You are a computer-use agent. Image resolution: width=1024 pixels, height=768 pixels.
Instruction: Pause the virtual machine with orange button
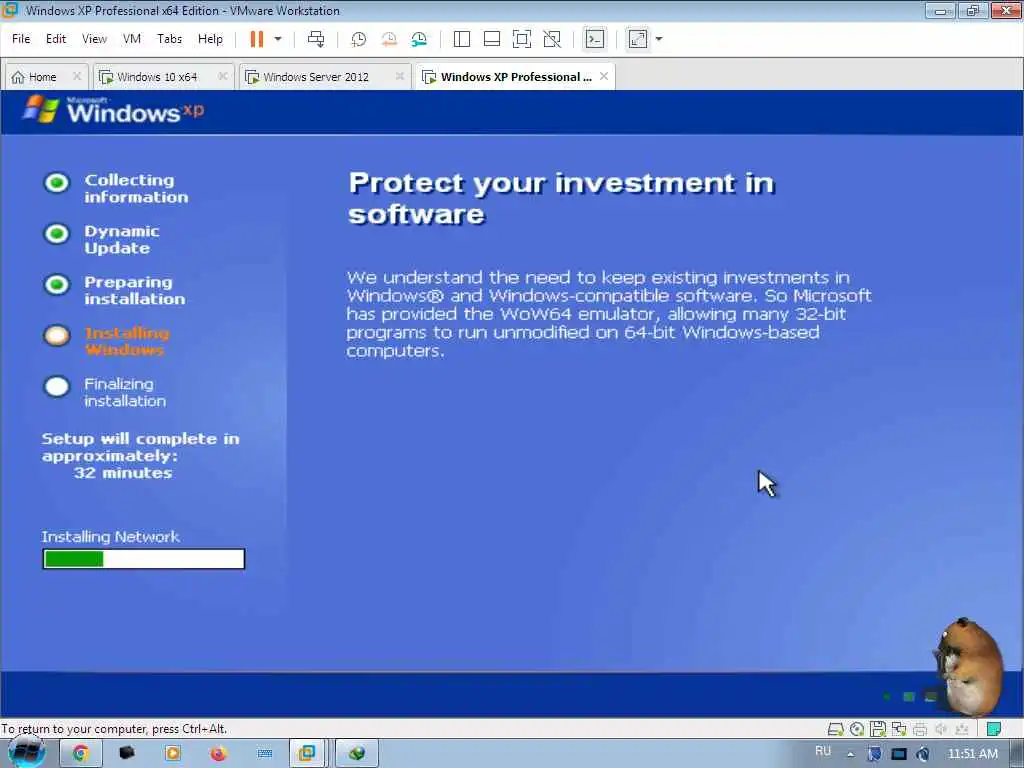257,39
